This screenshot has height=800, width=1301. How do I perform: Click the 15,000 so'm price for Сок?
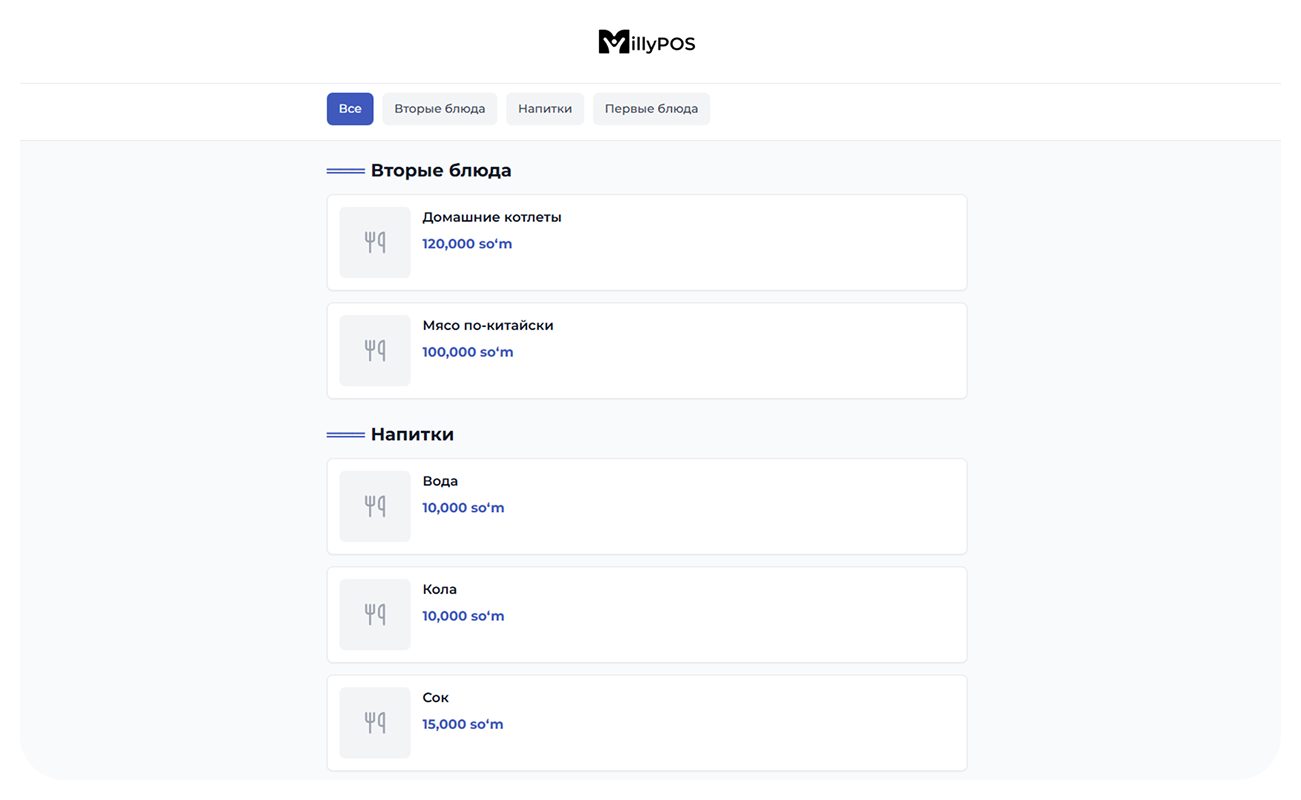(x=462, y=724)
